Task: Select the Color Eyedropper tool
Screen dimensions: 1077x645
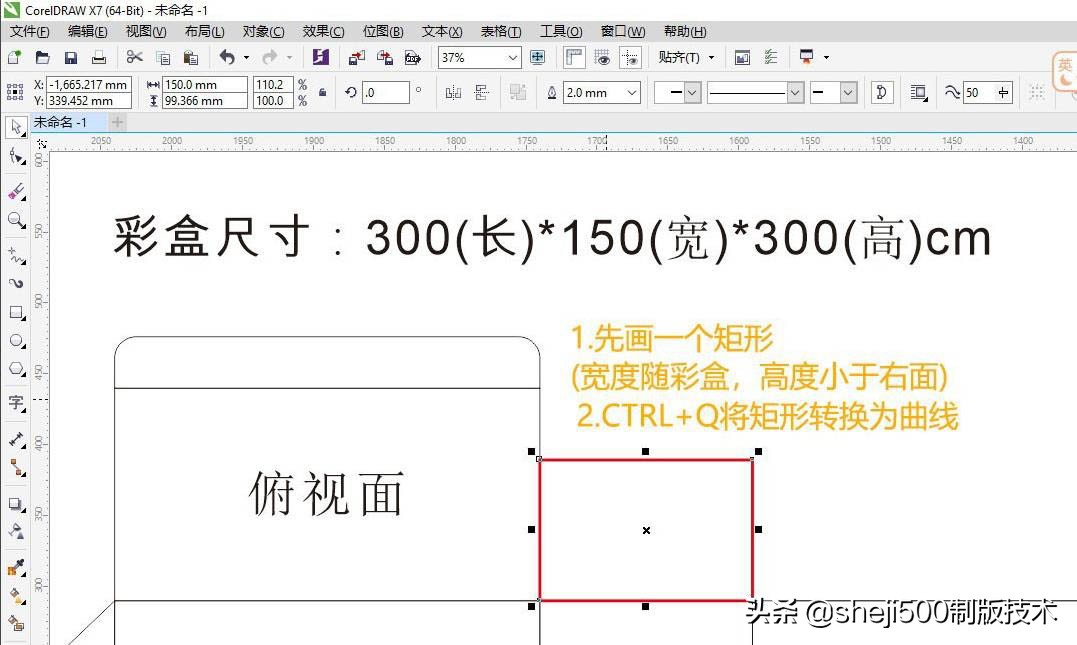Action: pos(16,567)
